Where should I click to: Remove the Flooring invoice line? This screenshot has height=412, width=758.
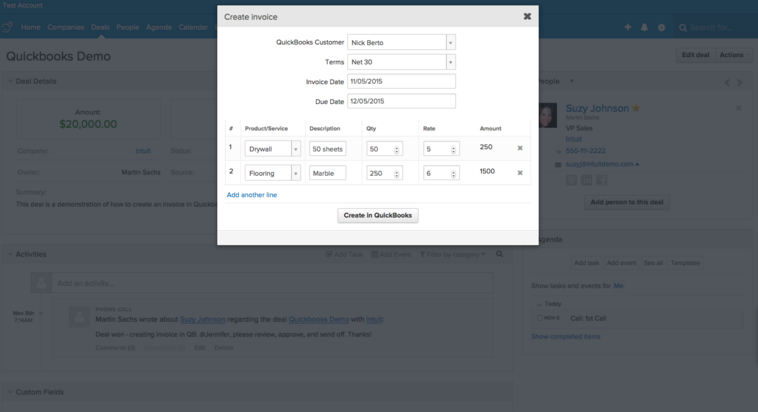tap(520, 172)
